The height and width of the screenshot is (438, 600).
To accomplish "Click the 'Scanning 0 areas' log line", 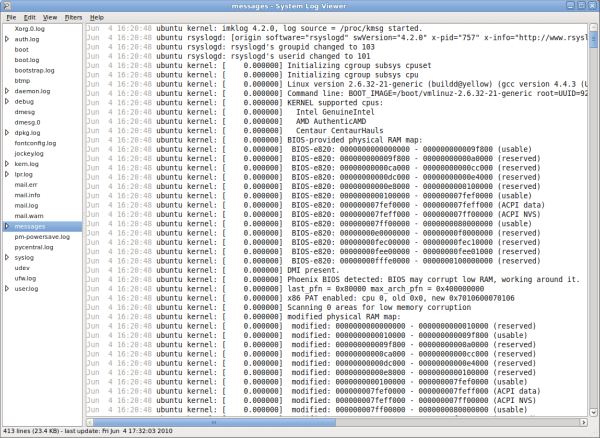I will click(278, 307).
